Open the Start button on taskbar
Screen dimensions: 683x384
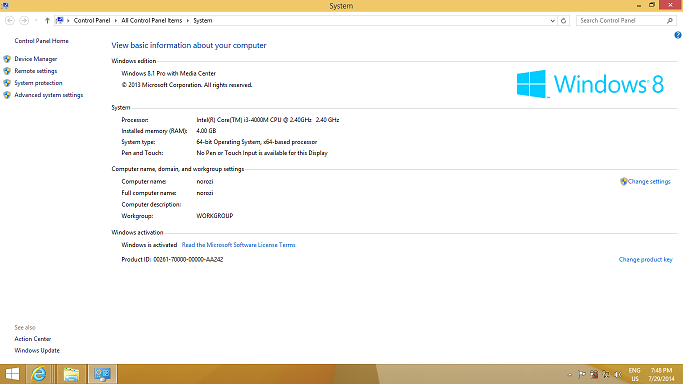[12, 374]
